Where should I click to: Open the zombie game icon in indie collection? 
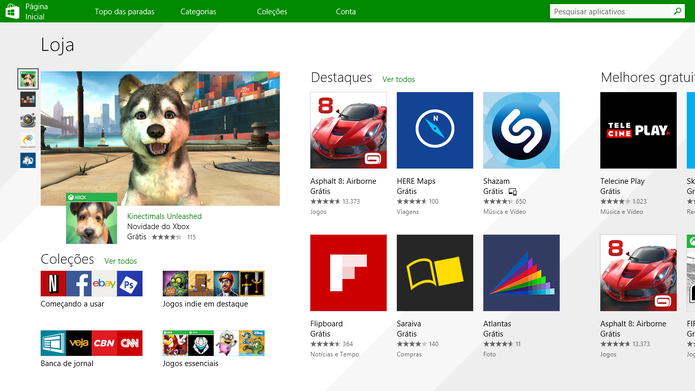176,283
